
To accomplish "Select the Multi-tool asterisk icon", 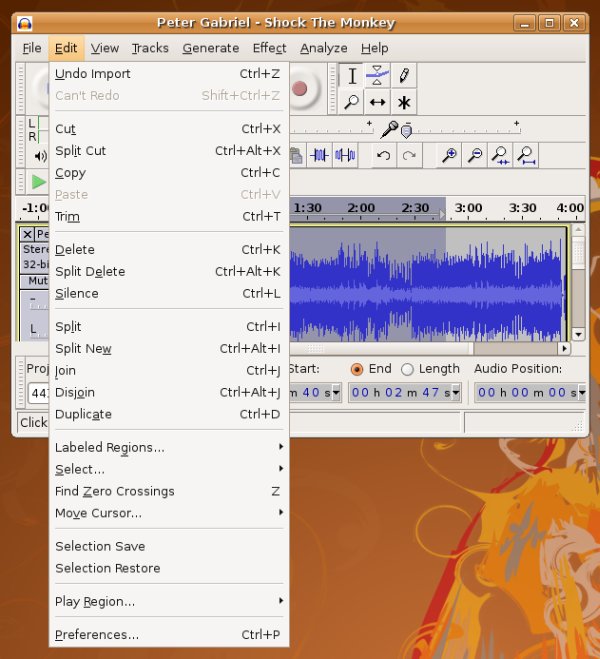I will click(x=403, y=102).
